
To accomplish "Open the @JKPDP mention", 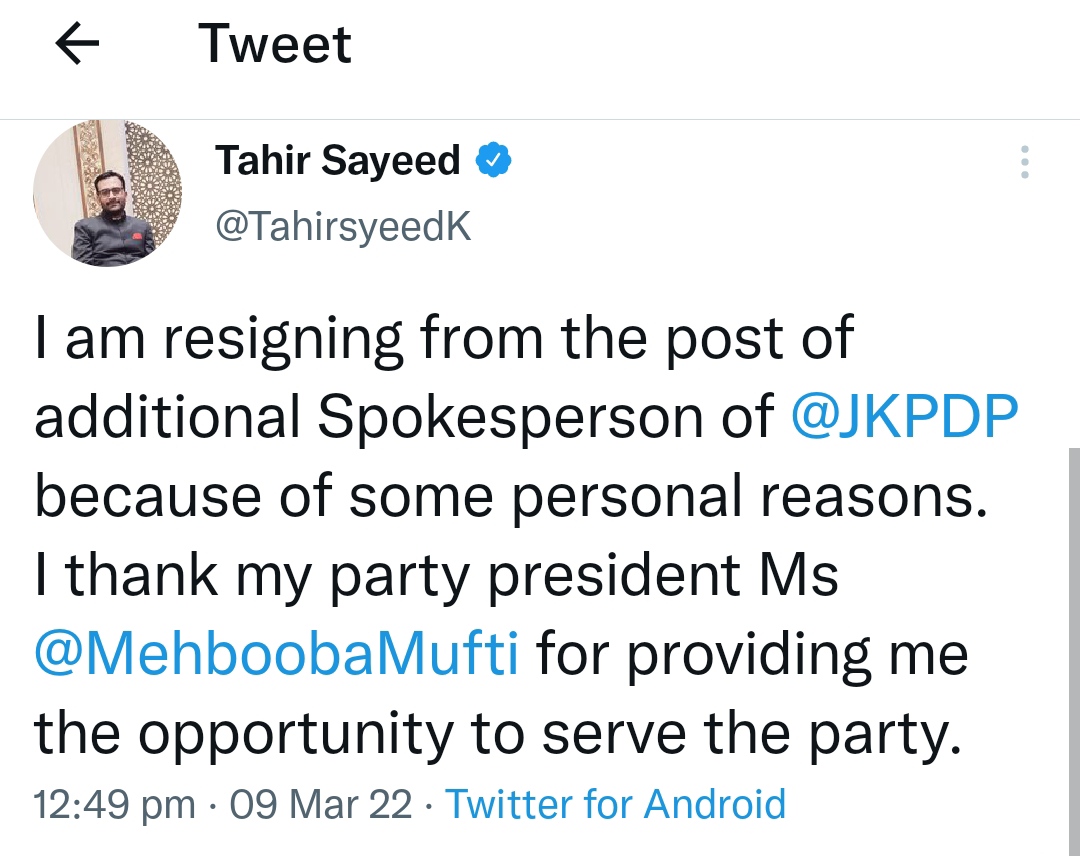I will (x=904, y=417).
